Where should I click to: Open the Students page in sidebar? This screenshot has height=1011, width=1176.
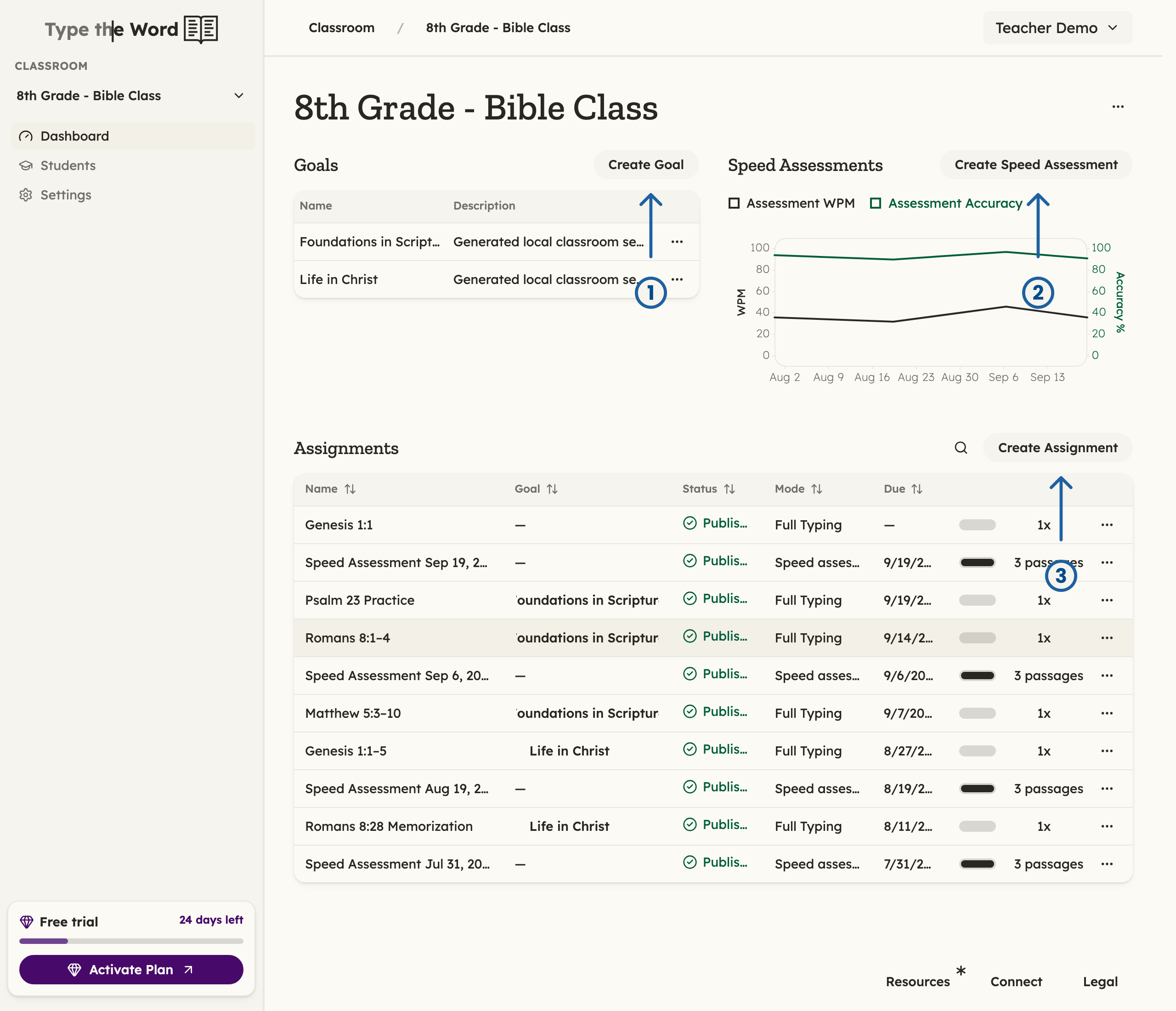point(133,166)
